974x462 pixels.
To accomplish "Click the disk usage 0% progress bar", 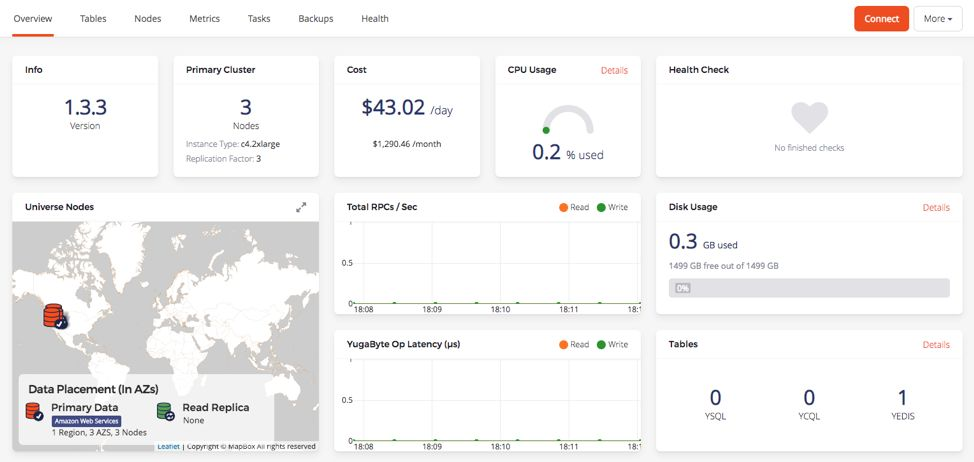I will coord(808,288).
